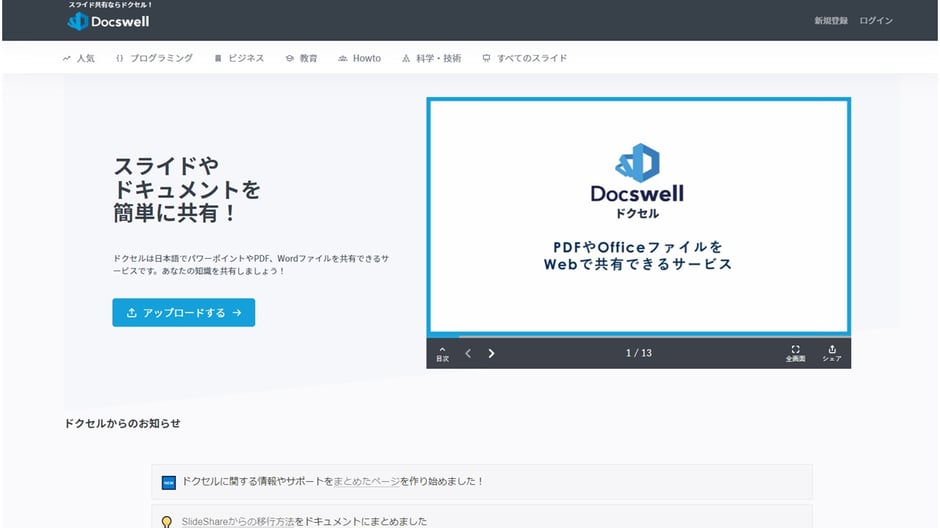The width and height of the screenshot is (940, 528).
Task: Click the blue NEW badge icon
Action: tap(169, 482)
